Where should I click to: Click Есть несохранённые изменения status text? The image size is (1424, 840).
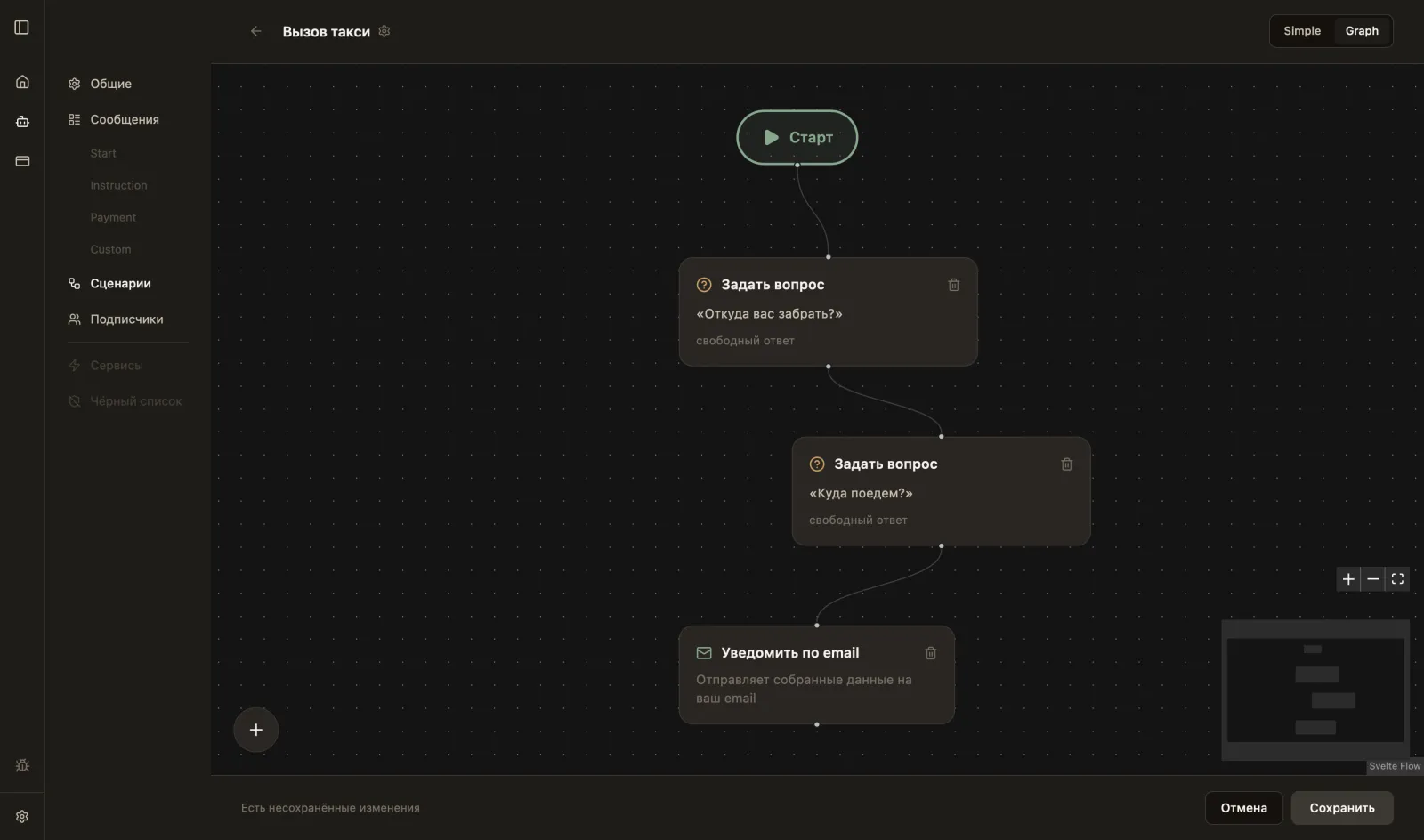(330, 808)
